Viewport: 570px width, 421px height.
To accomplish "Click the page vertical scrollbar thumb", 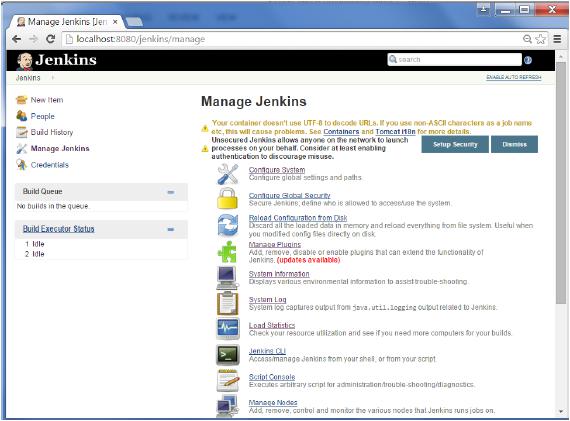I will 561,183.
